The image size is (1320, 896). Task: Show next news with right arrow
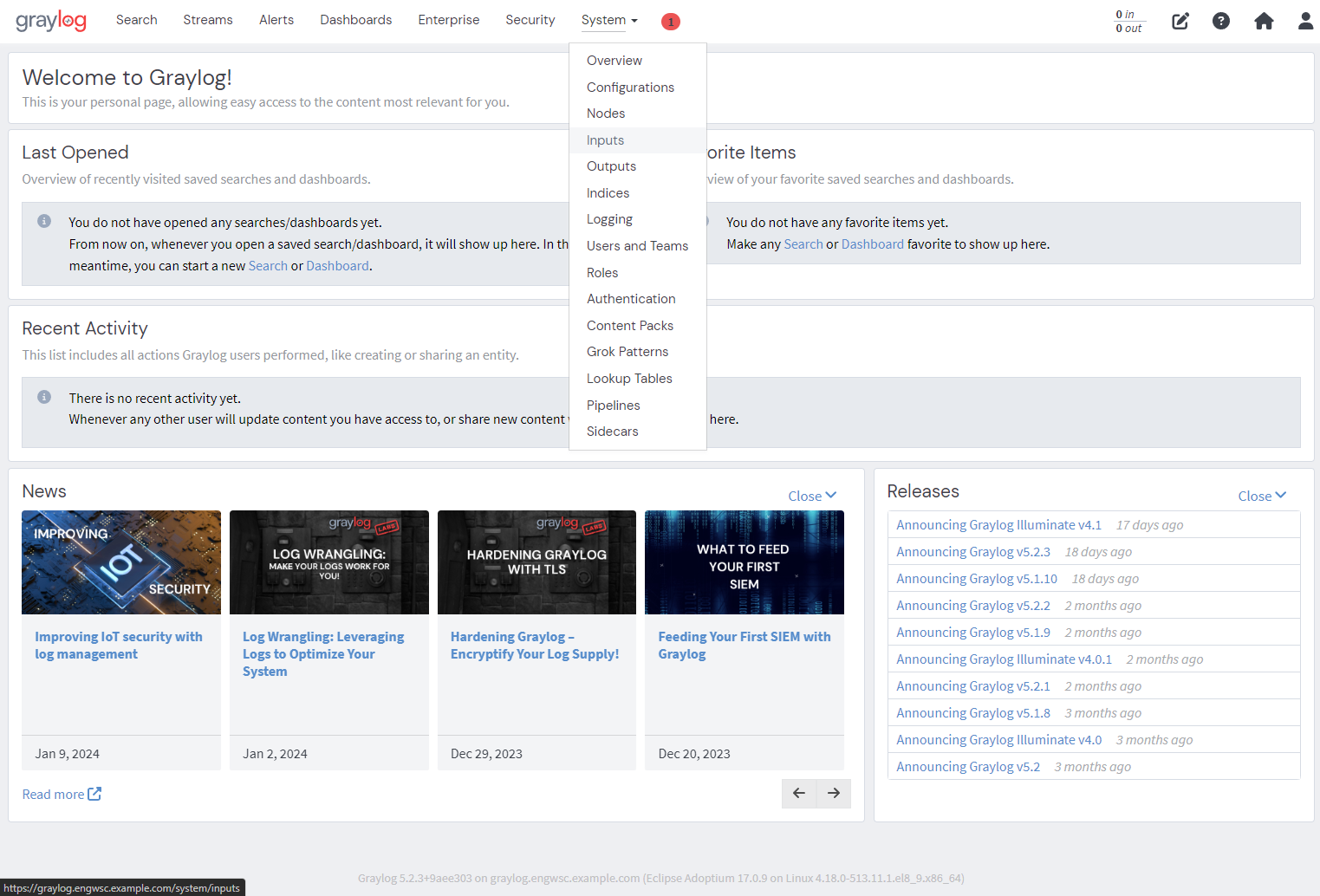click(834, 793)
